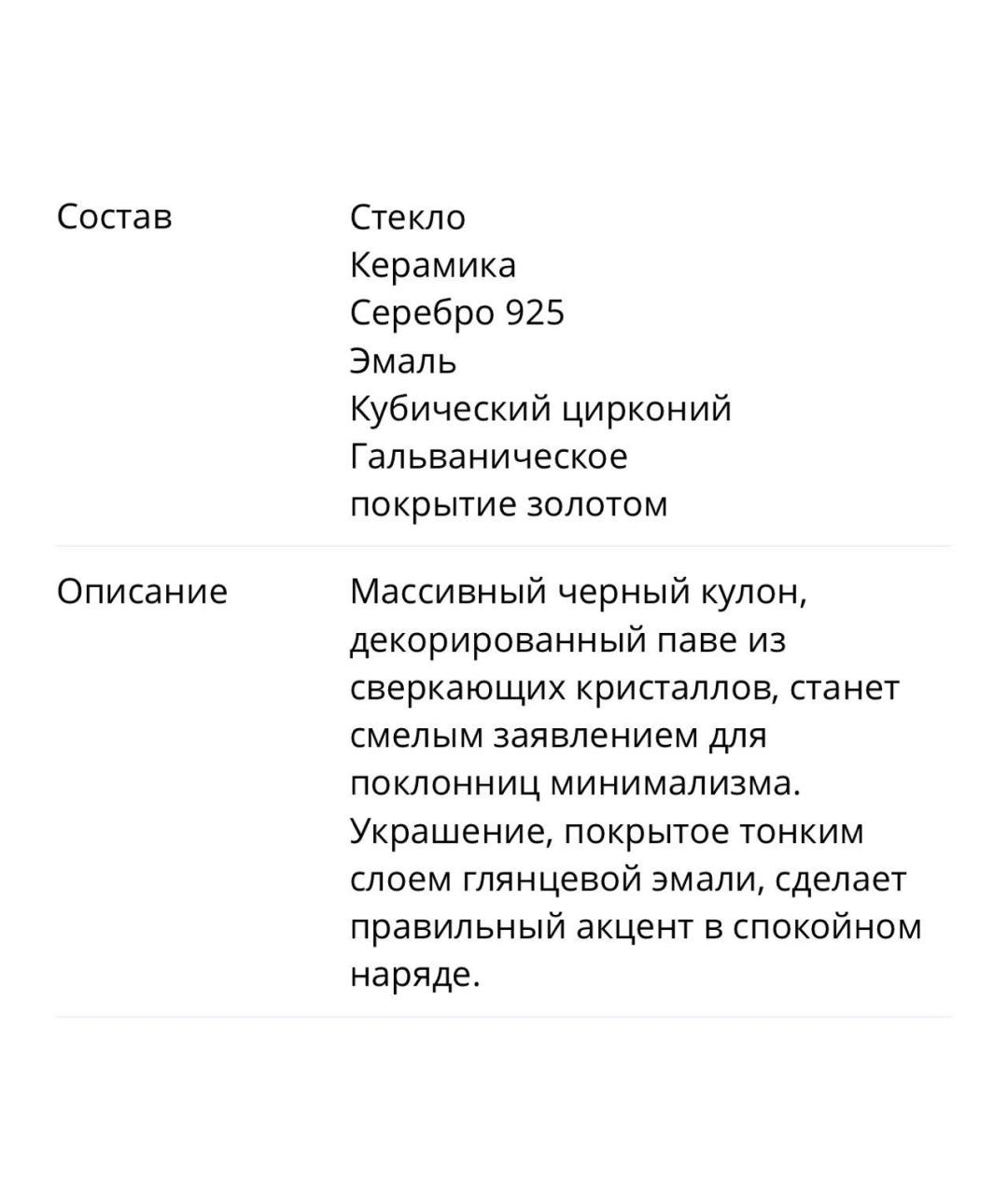Click the смелым заявлением для line
The height and width of the screenshot is (1195, 1008).
[558, 736]
